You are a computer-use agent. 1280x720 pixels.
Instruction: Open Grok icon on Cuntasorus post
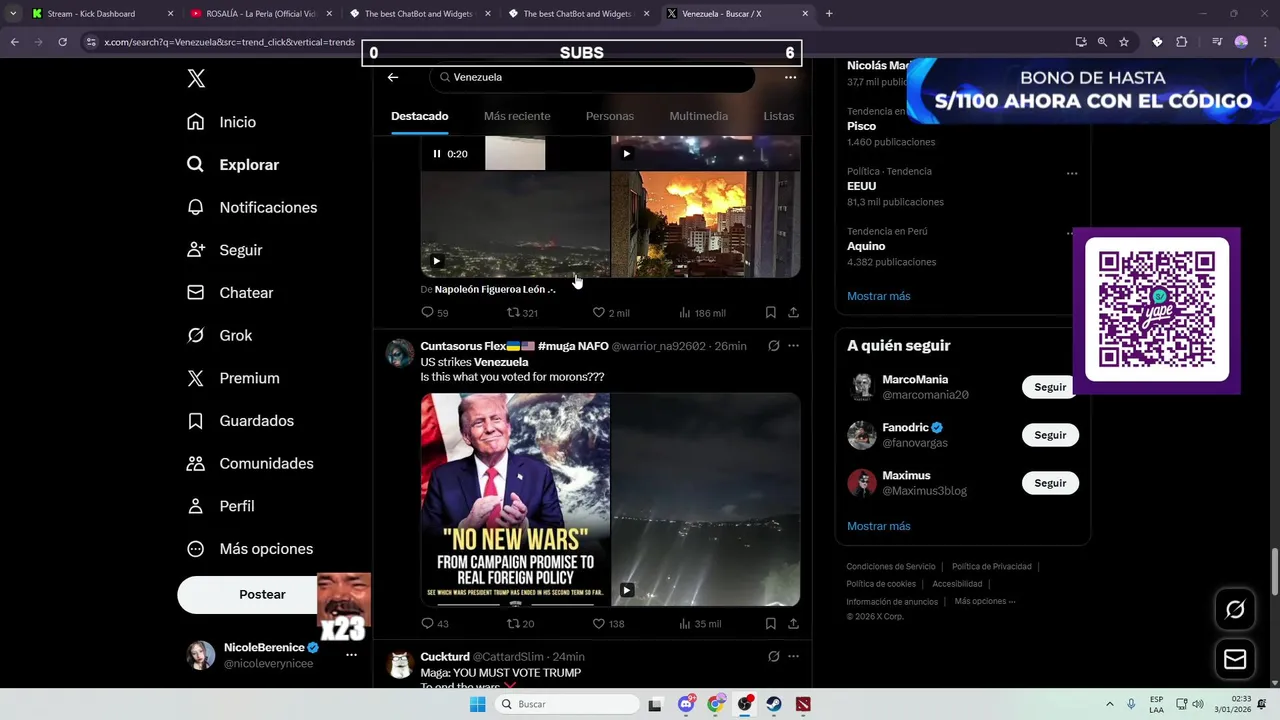[773, 346]
